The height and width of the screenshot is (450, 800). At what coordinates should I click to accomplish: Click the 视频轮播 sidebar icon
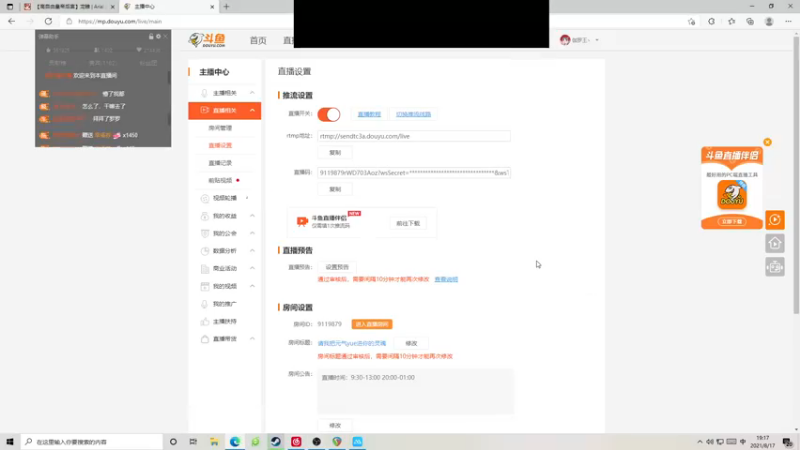(205, 198)
